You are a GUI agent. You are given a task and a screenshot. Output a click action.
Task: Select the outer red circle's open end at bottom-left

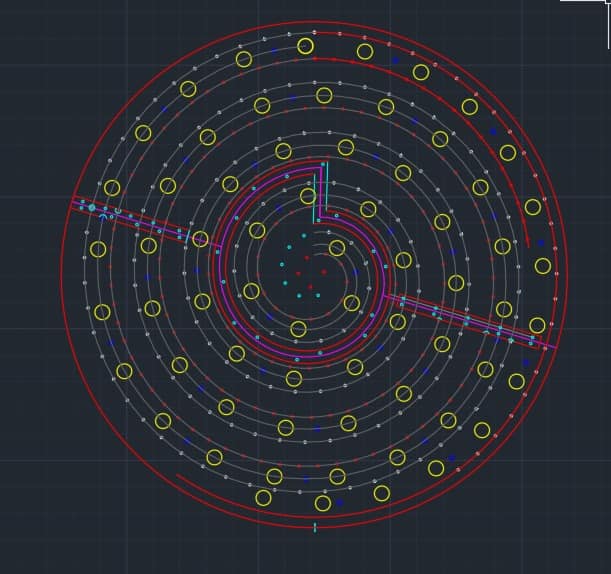[177, 475]
